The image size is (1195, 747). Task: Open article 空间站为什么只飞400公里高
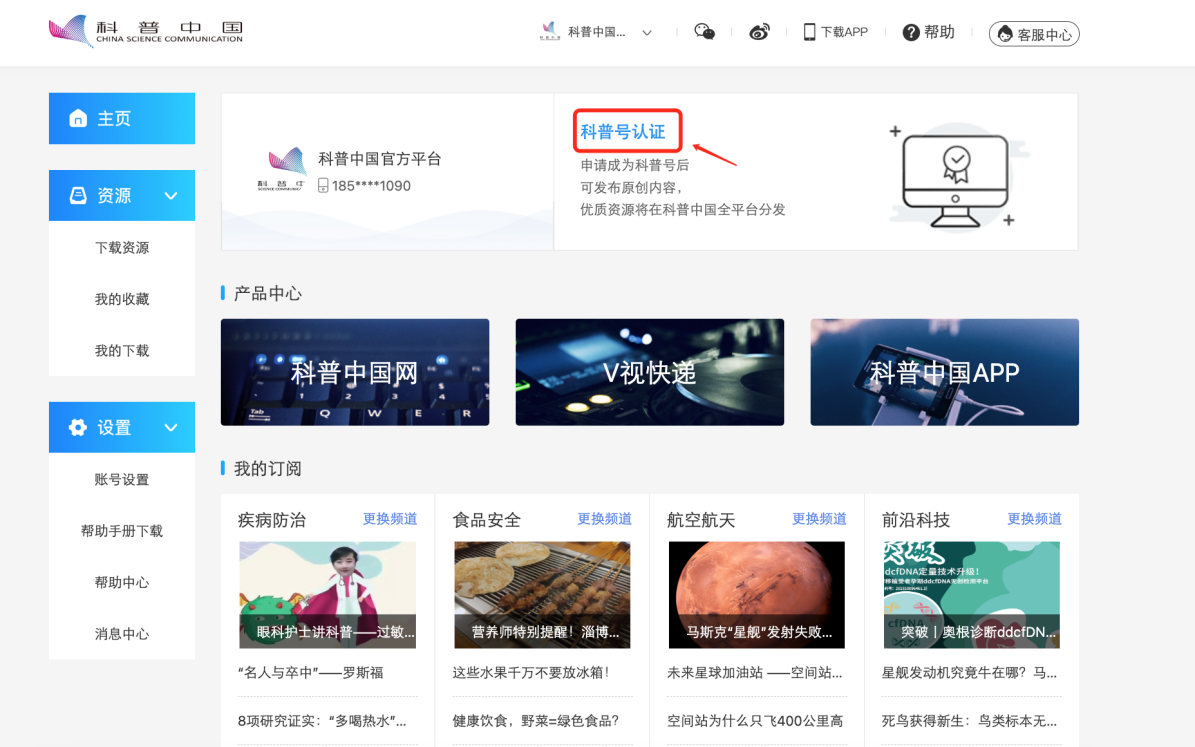755,720
